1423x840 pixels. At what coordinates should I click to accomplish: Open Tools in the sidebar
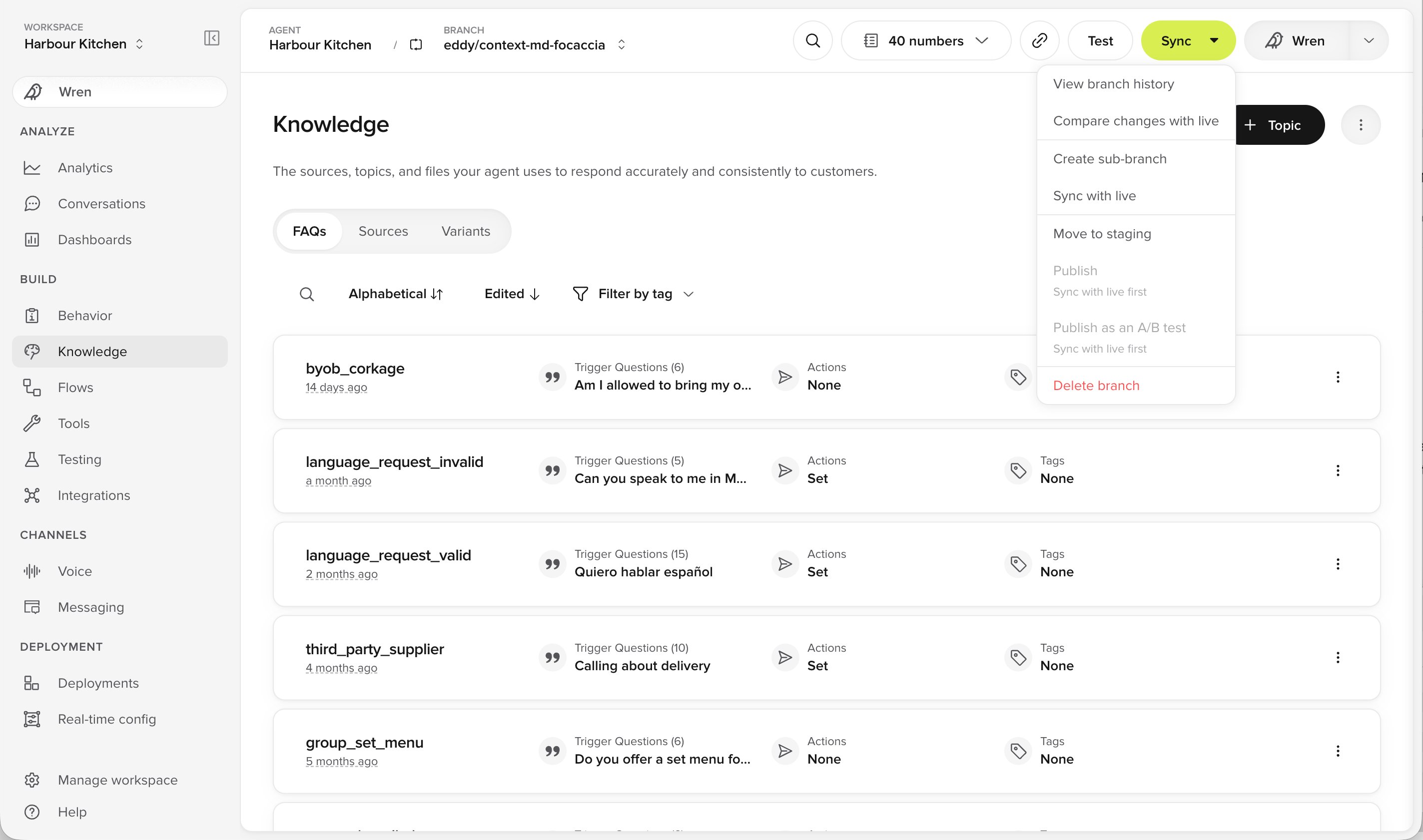(119, 423)
